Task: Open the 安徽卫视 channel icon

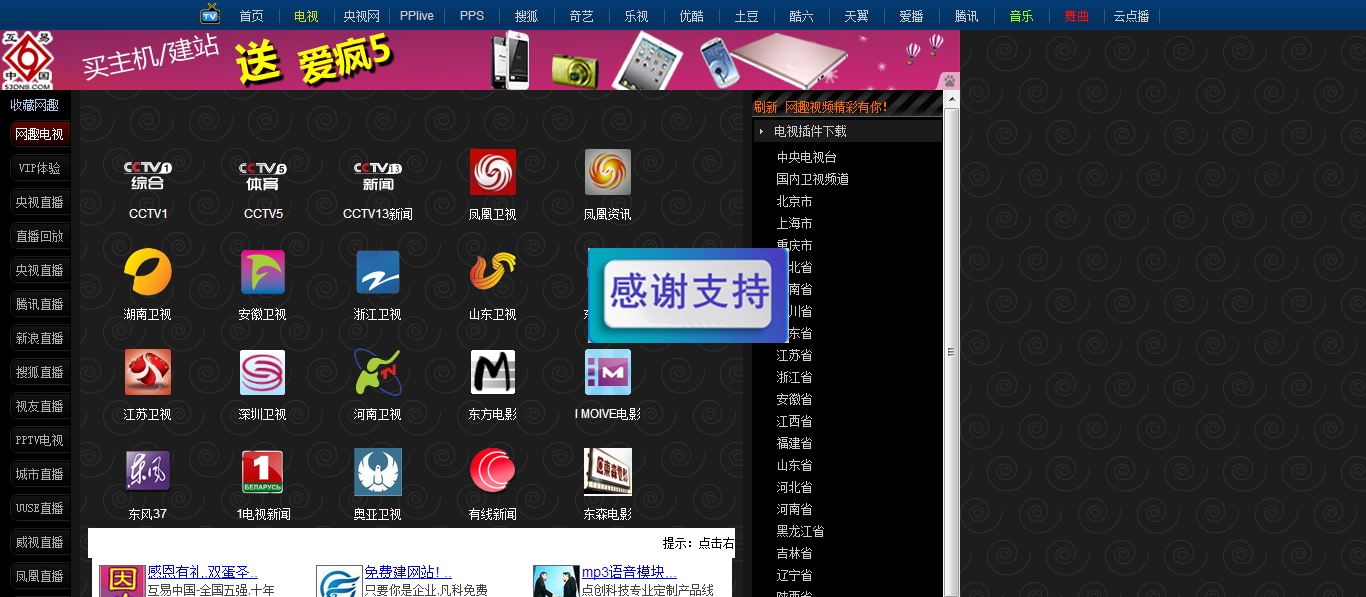Action: click(263, 272)
